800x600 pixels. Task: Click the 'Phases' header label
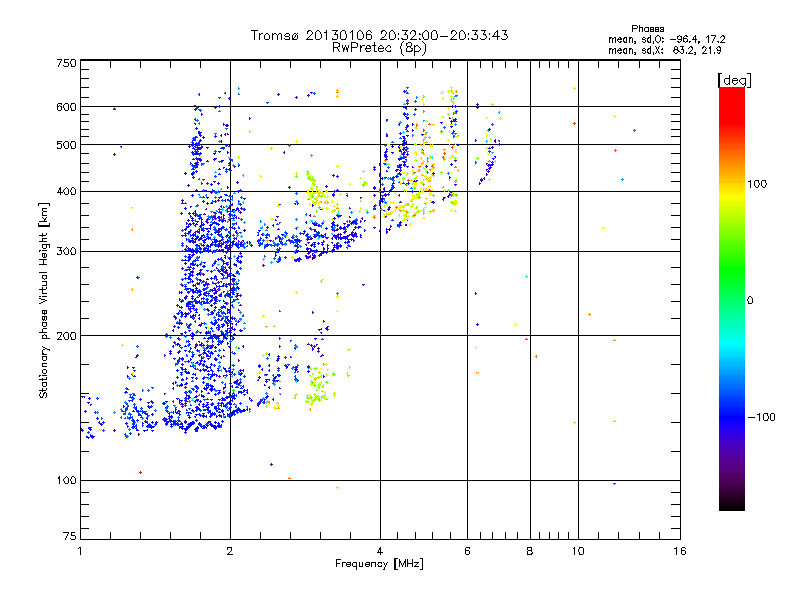(x=647, y=29)
